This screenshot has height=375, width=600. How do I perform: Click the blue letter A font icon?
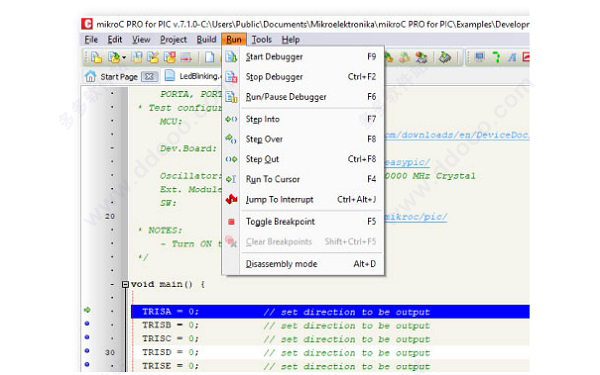pos(512,58)
